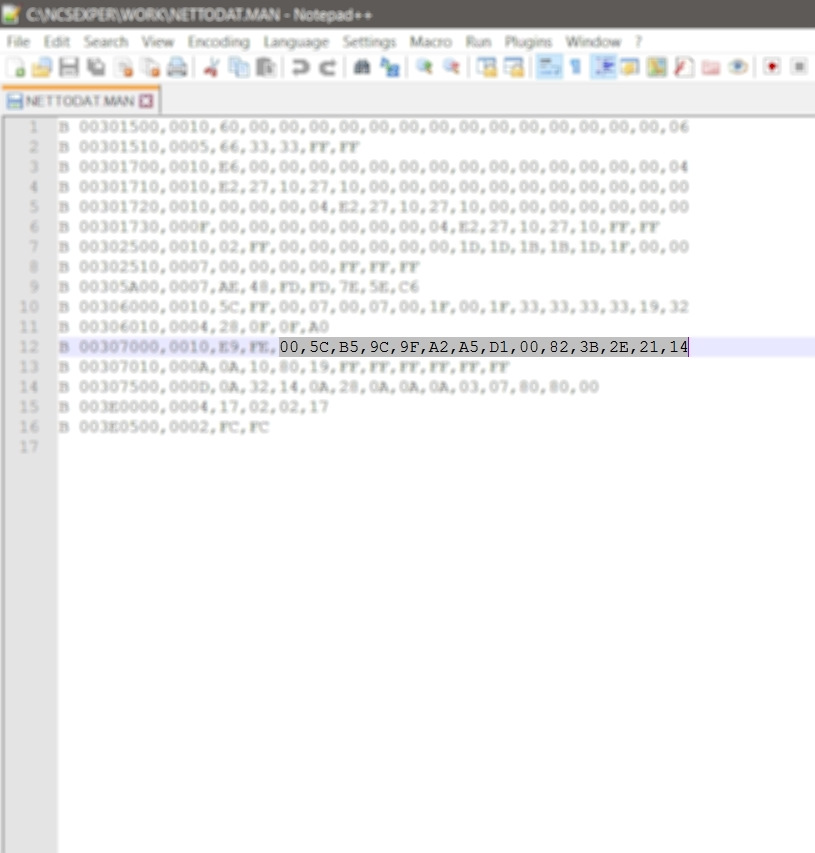The image size is (815, 853).
Task: Open the Edit menu
Action: (x=57, y=42)
